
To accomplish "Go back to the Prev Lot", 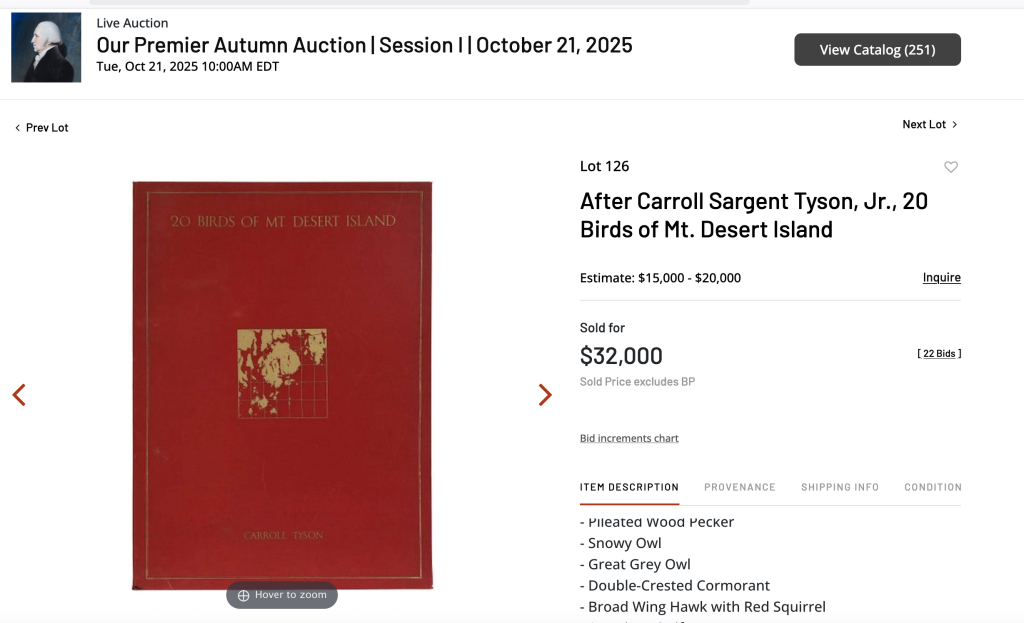I will [x=42, y=128].
